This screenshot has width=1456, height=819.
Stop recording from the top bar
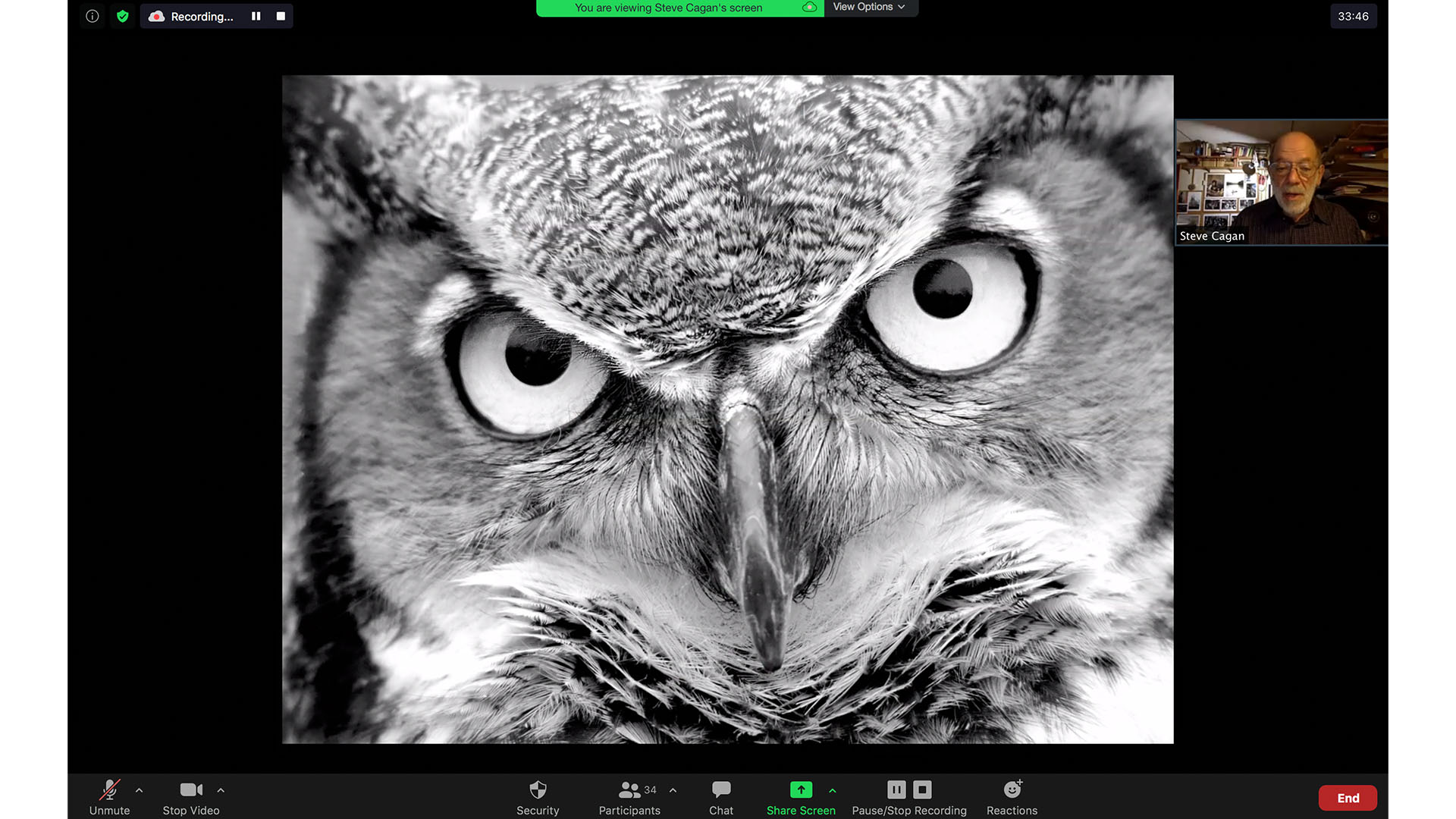[281, 16]
